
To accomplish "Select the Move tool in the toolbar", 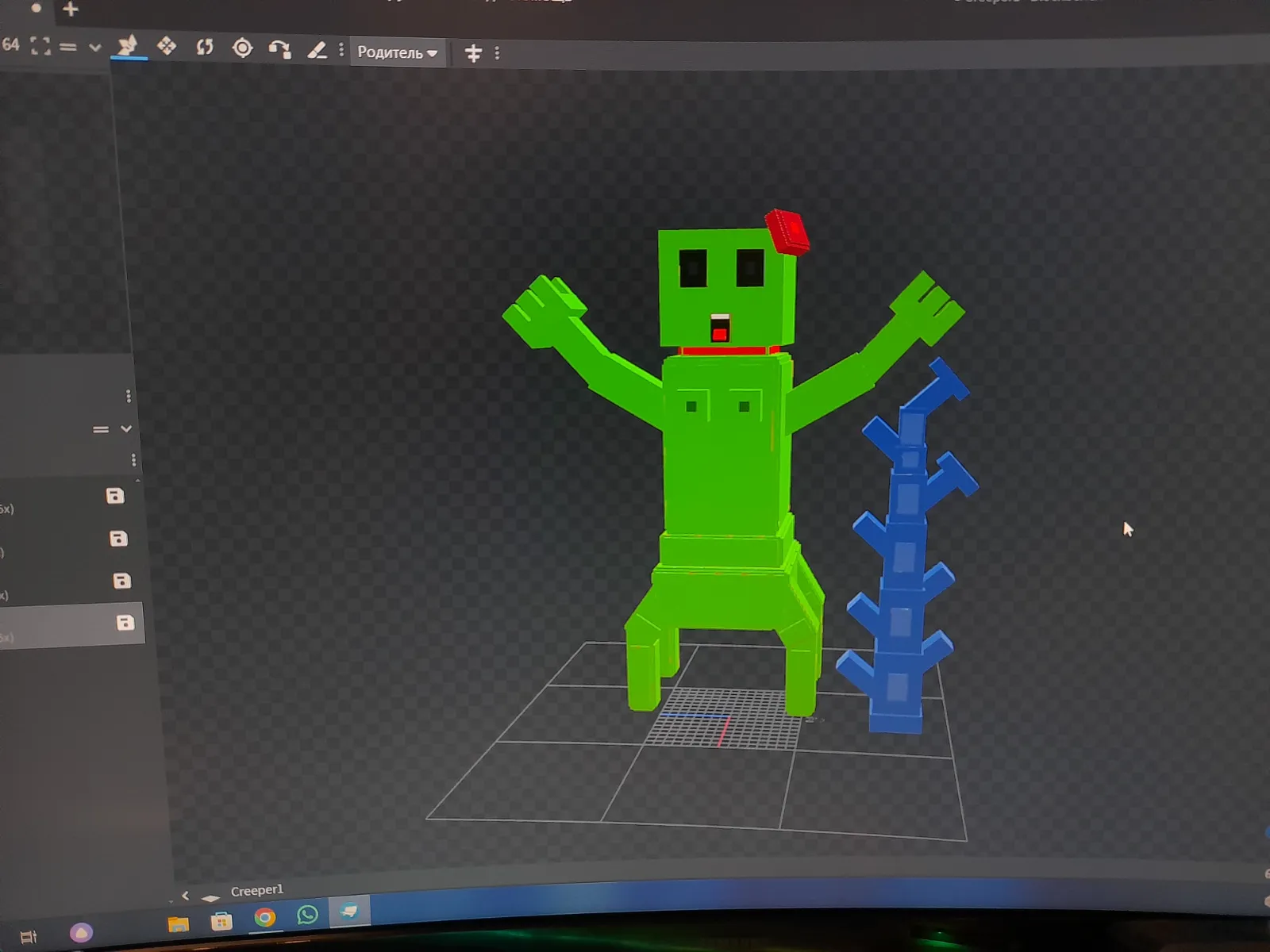I will (x=127, y=46).
